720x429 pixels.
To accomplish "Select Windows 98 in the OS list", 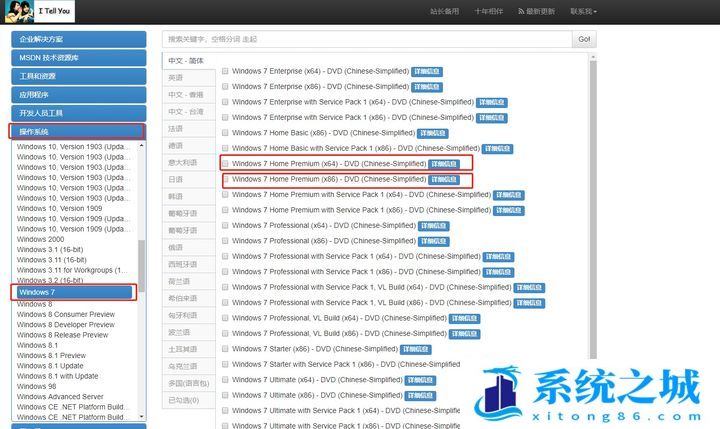I will (36, 386).
